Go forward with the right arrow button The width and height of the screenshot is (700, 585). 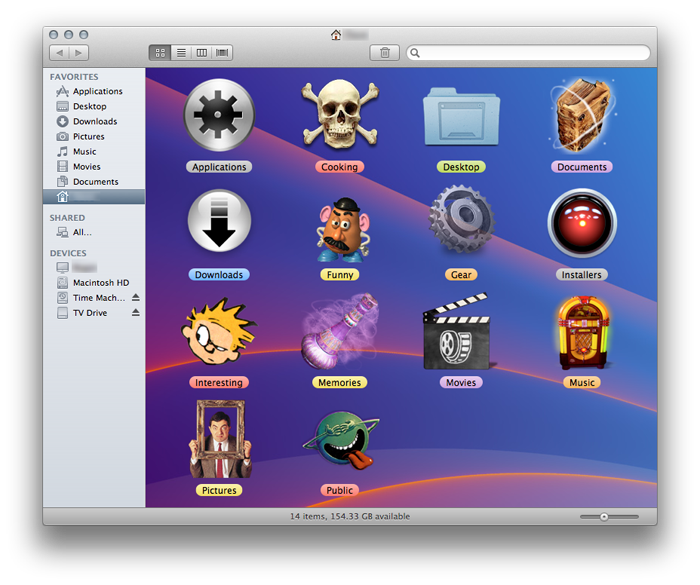(79, 53)
